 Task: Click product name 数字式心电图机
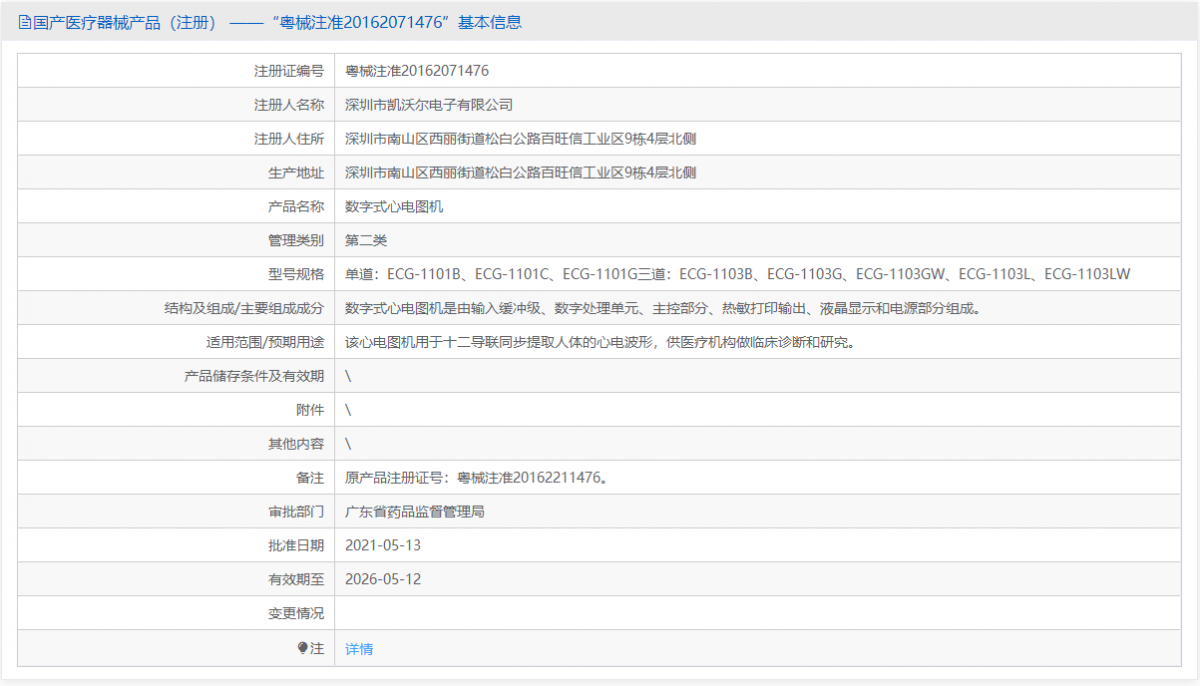[394, 207]
